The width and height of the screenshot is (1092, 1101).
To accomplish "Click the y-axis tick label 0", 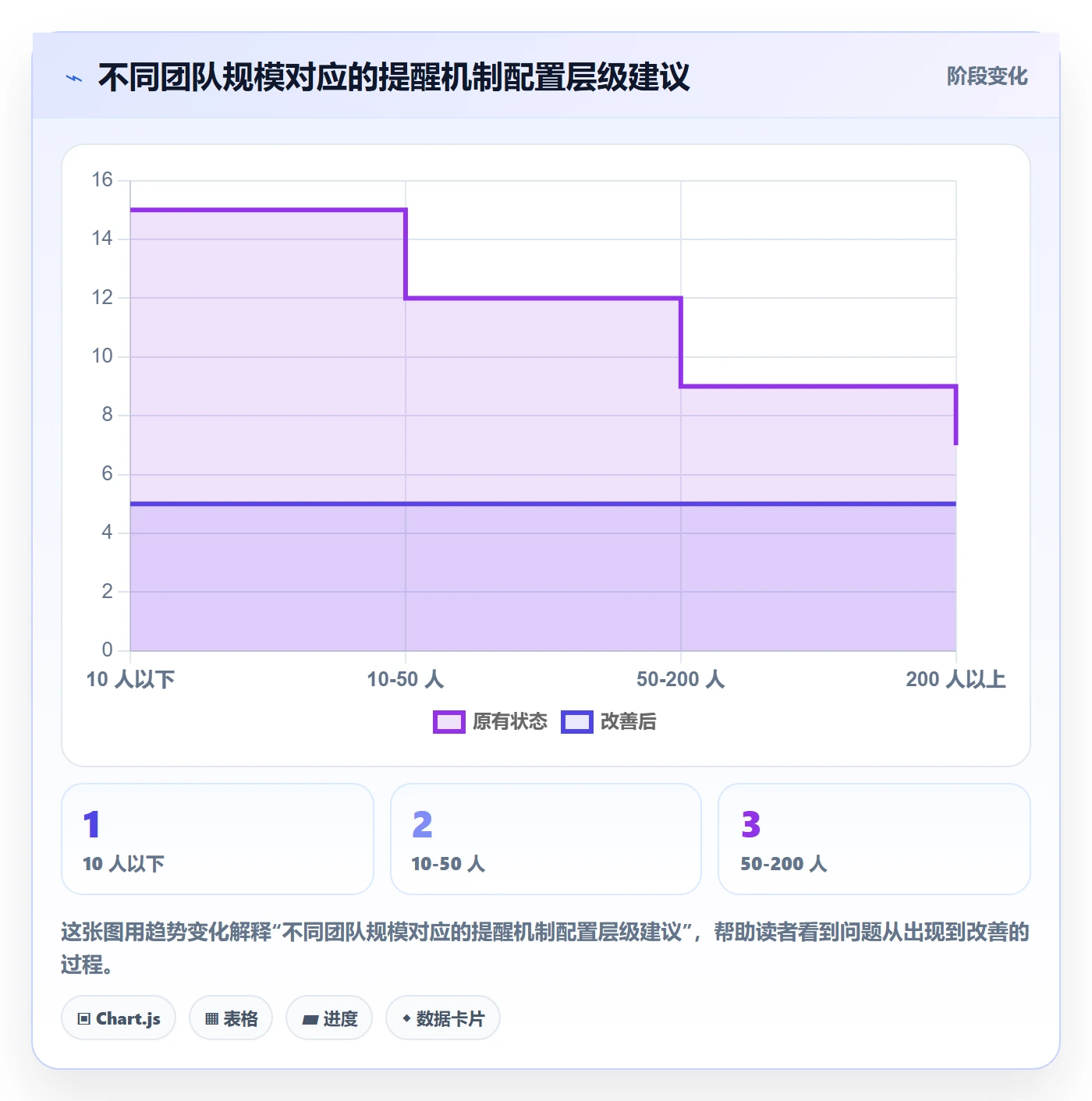I will [x=108, y=650].
